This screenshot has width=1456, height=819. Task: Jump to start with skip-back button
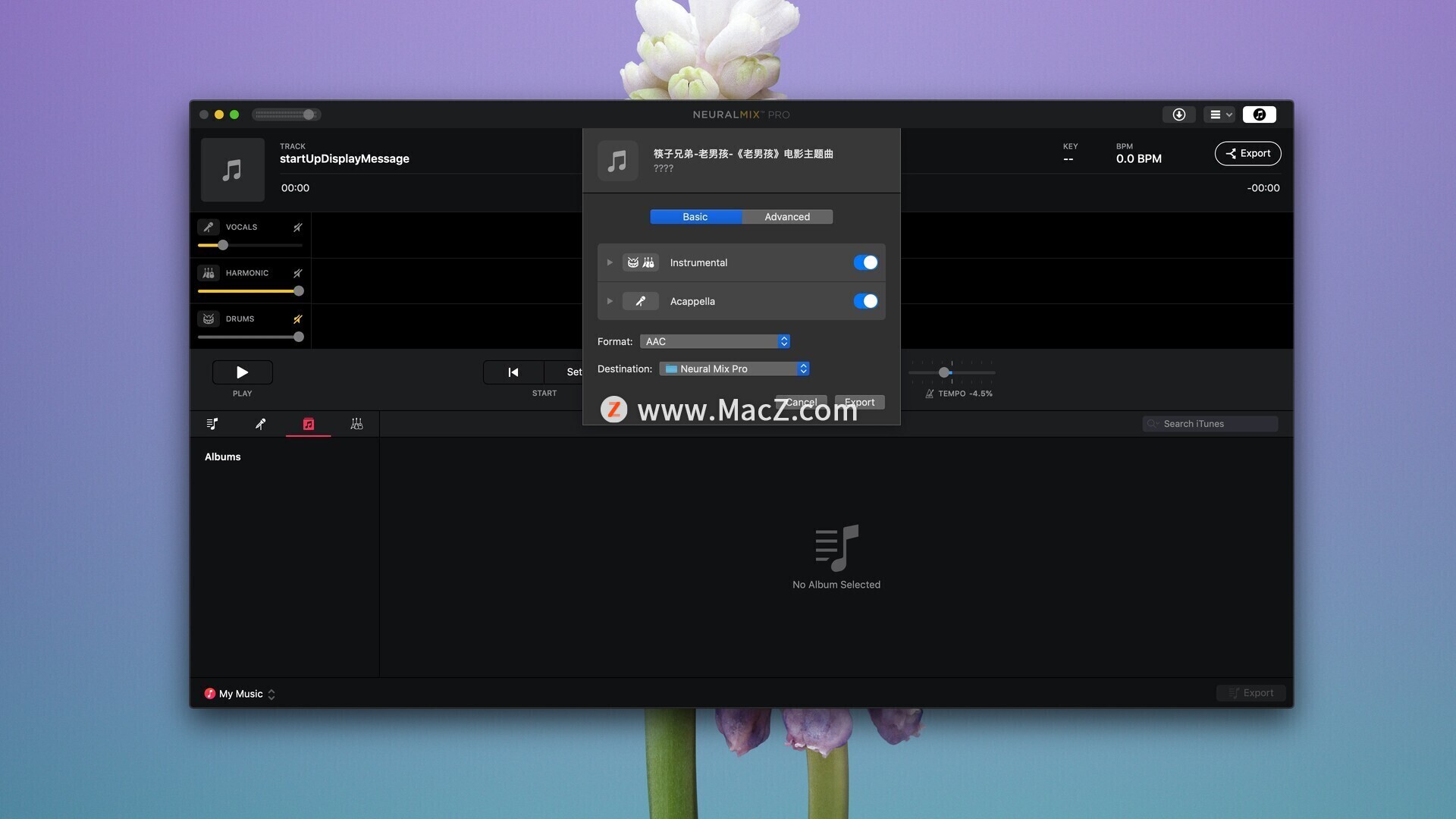(x=513, y=372)
